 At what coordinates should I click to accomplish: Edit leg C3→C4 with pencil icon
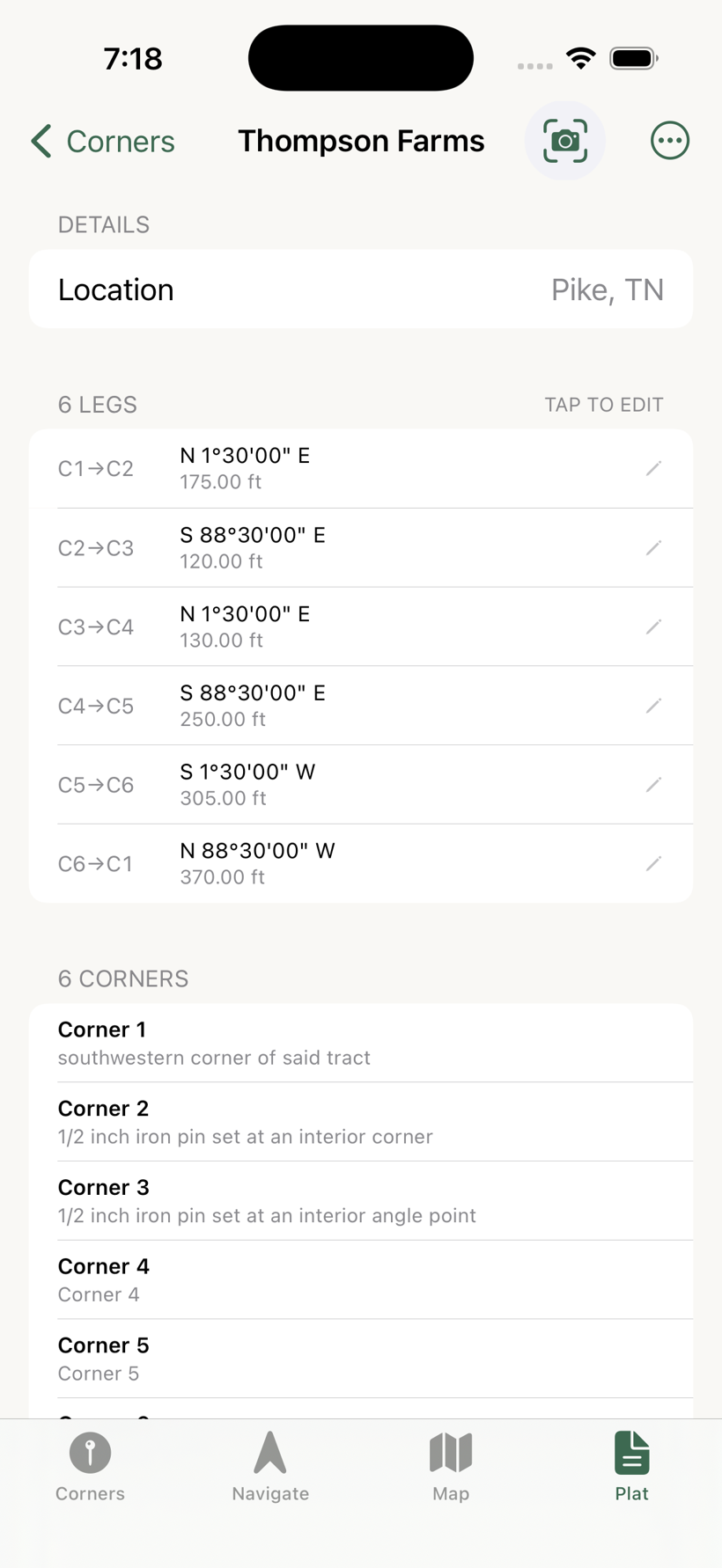click(653, 626)
